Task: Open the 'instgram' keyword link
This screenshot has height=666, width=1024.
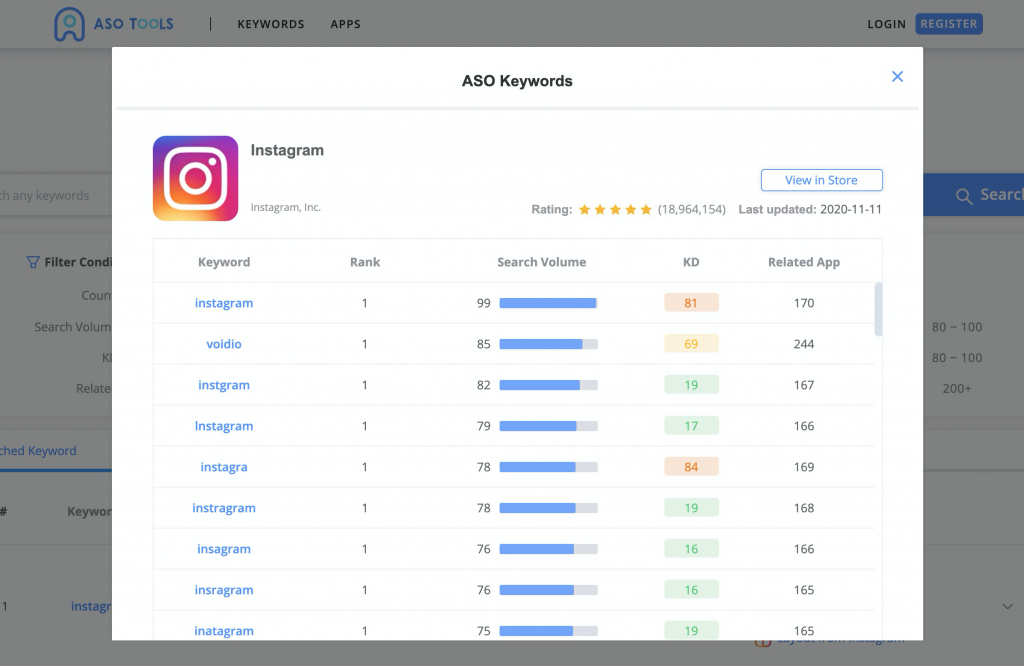Action: point(224,385)
